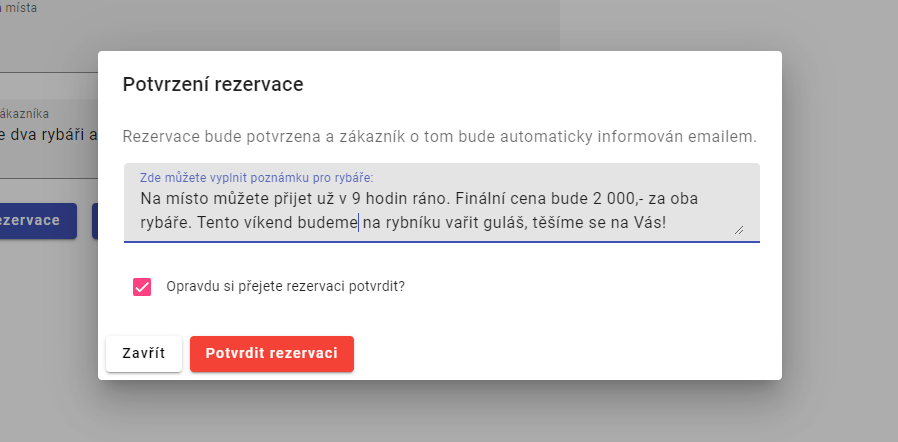
Task: Toggle the reservation confirmation checkbox
Action: click(x=141, y=286)
